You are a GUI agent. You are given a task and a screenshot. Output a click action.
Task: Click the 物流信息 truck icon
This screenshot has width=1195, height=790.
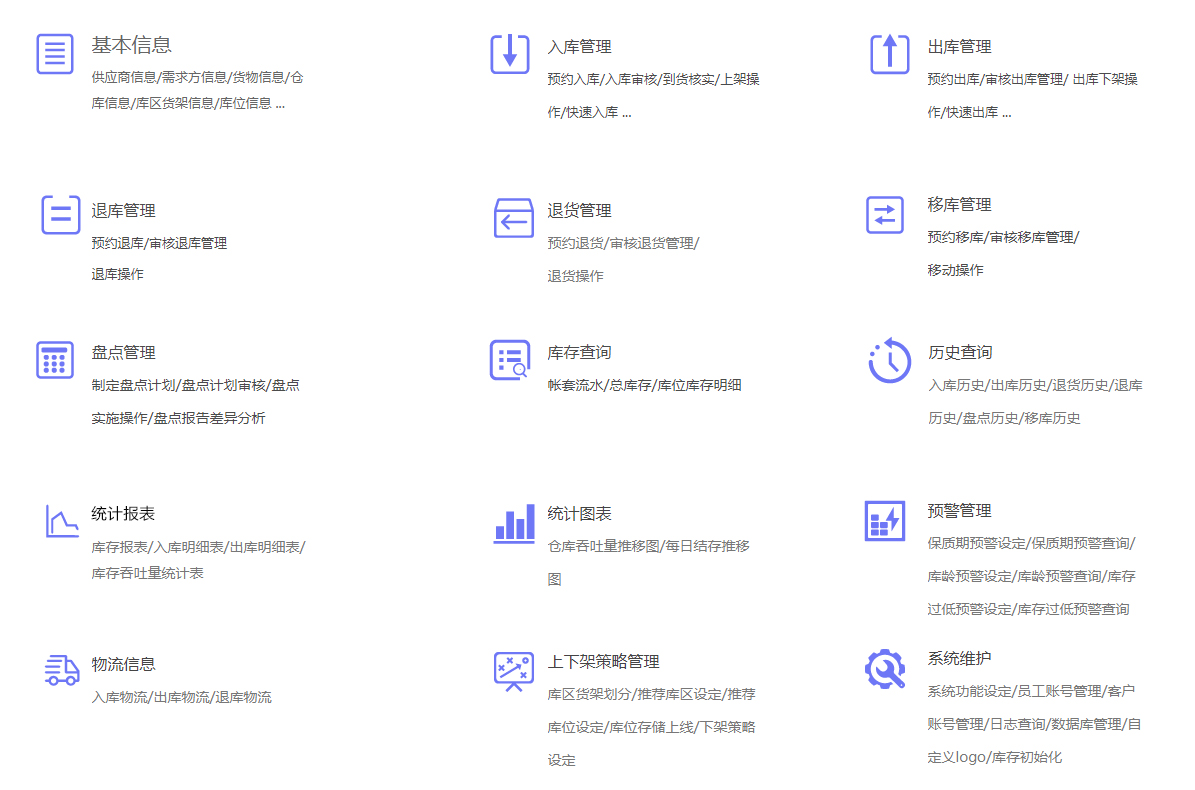[62, 670]
